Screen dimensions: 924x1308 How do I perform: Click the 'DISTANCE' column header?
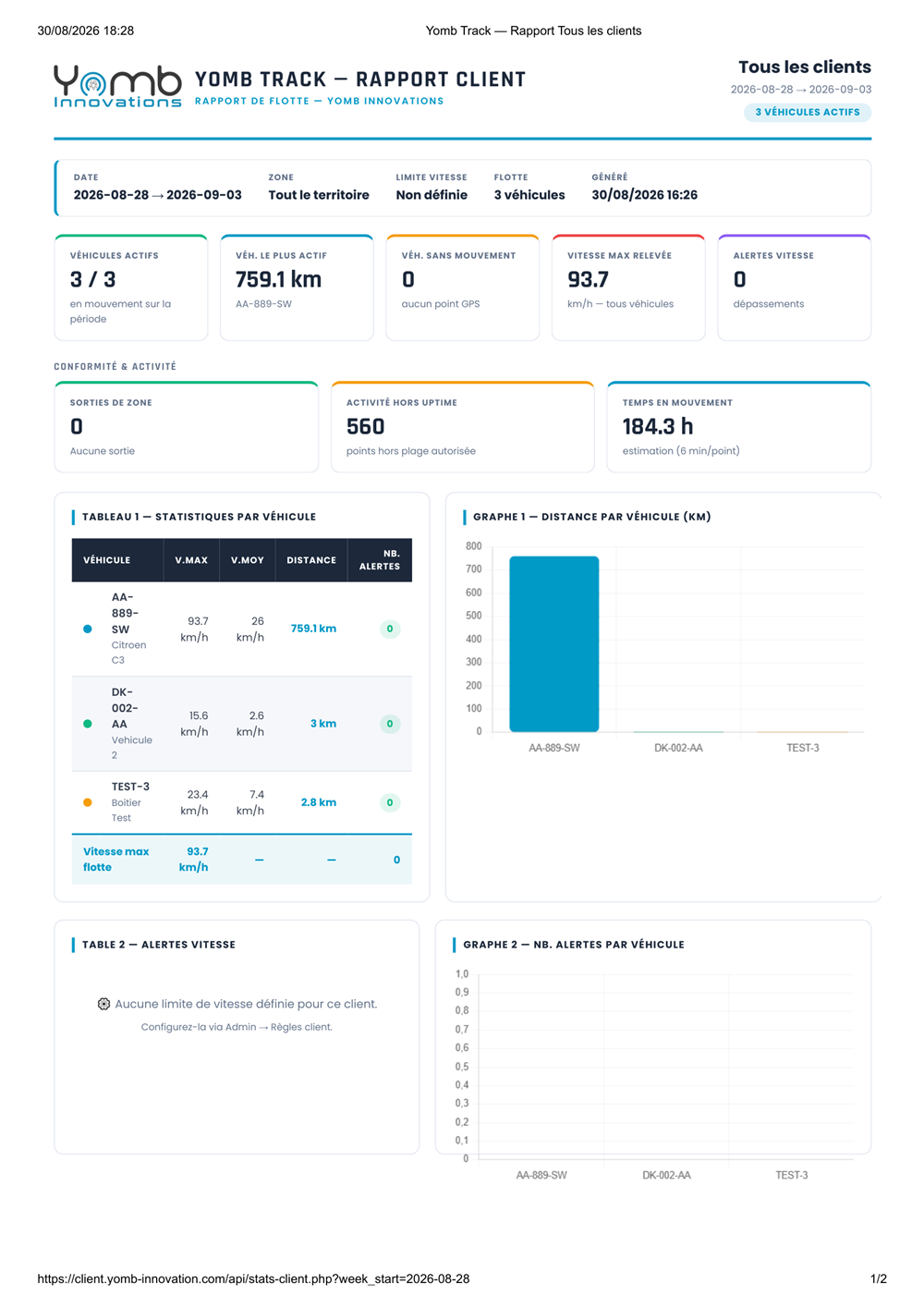tap(311, 560)
